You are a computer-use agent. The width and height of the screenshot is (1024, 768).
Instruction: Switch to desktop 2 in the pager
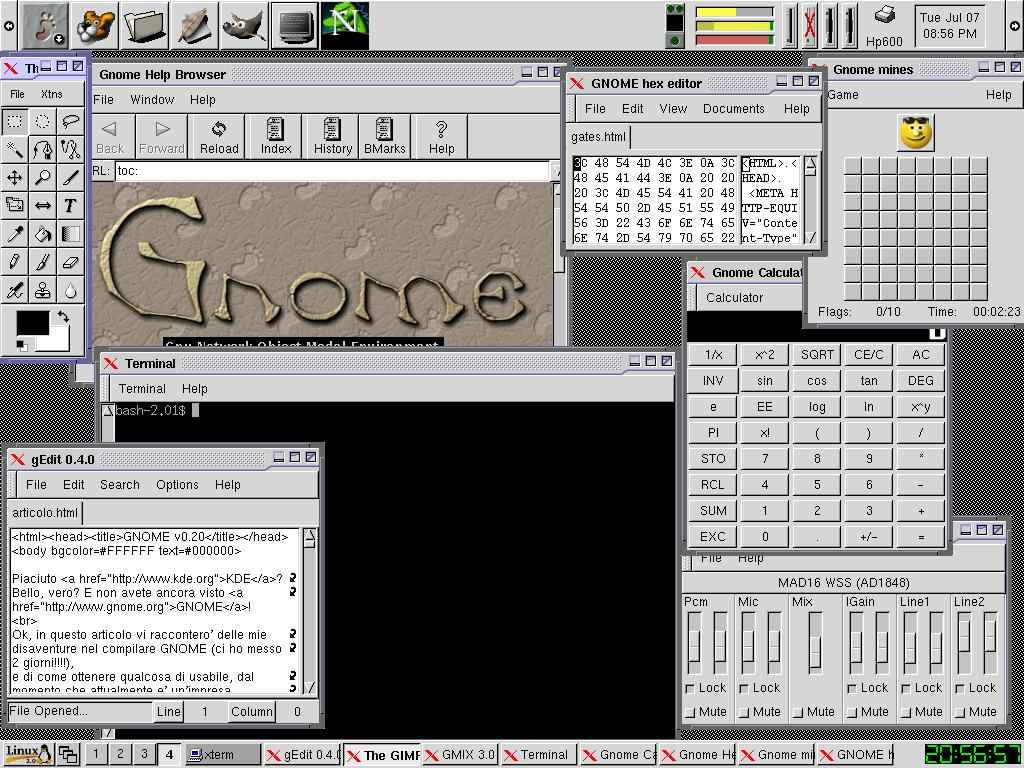[120, 755]
